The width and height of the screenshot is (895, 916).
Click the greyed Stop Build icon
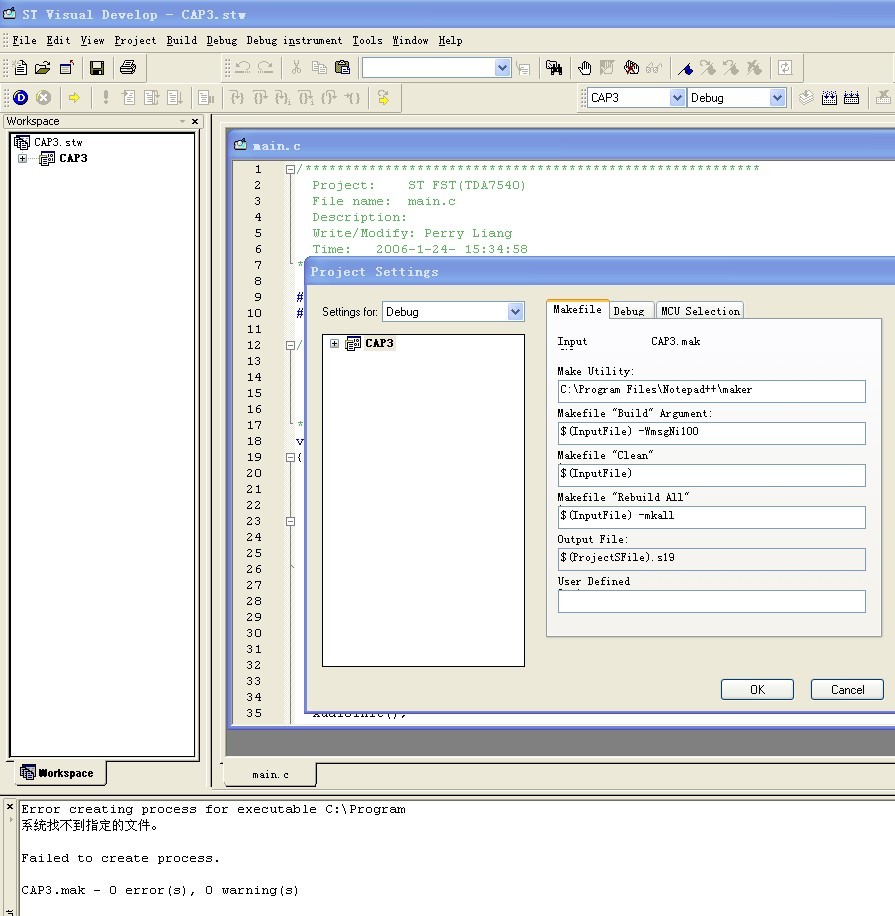[883, 98]
